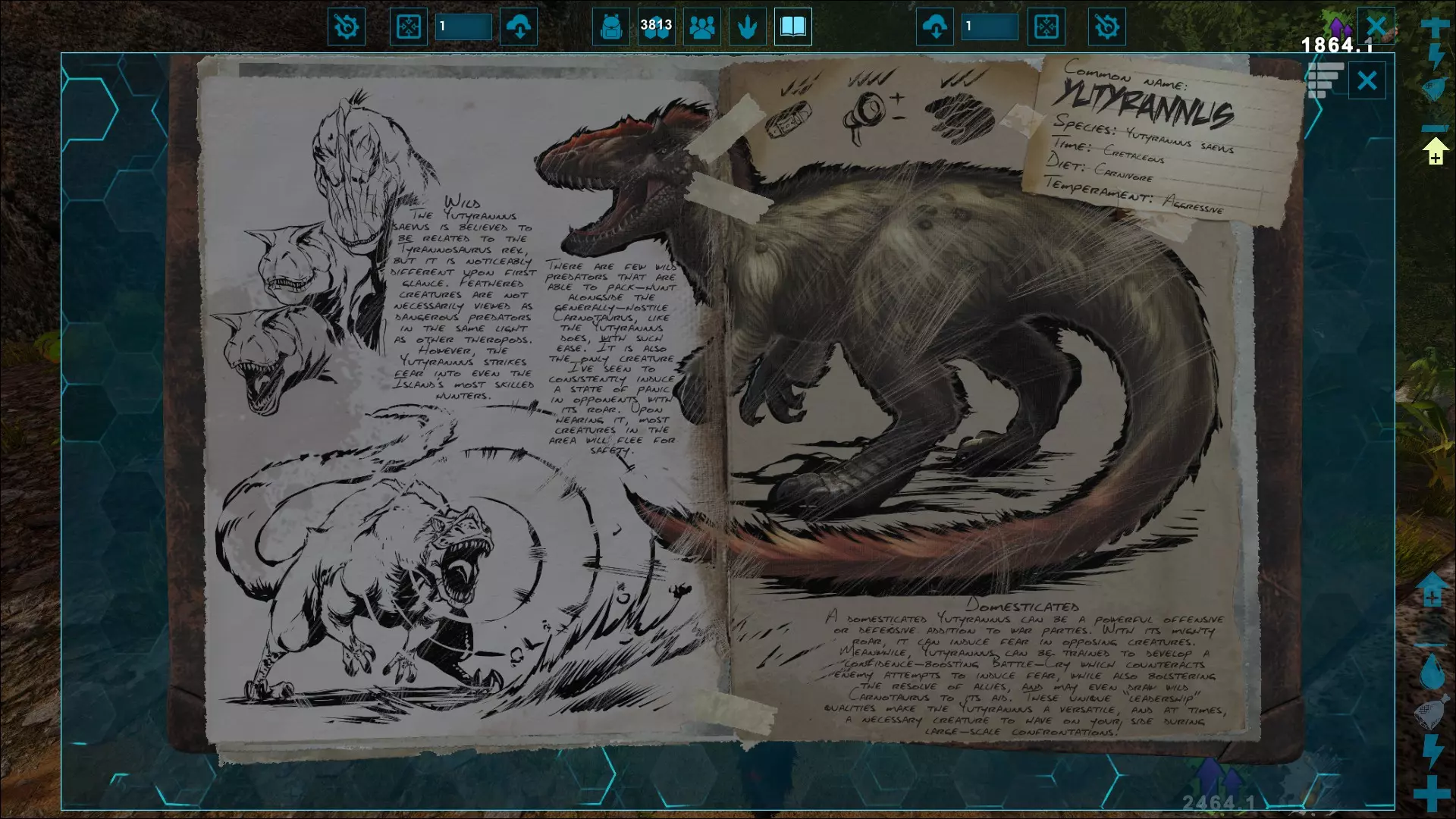Click the left cloud download icon

click(x=519, y=27)
